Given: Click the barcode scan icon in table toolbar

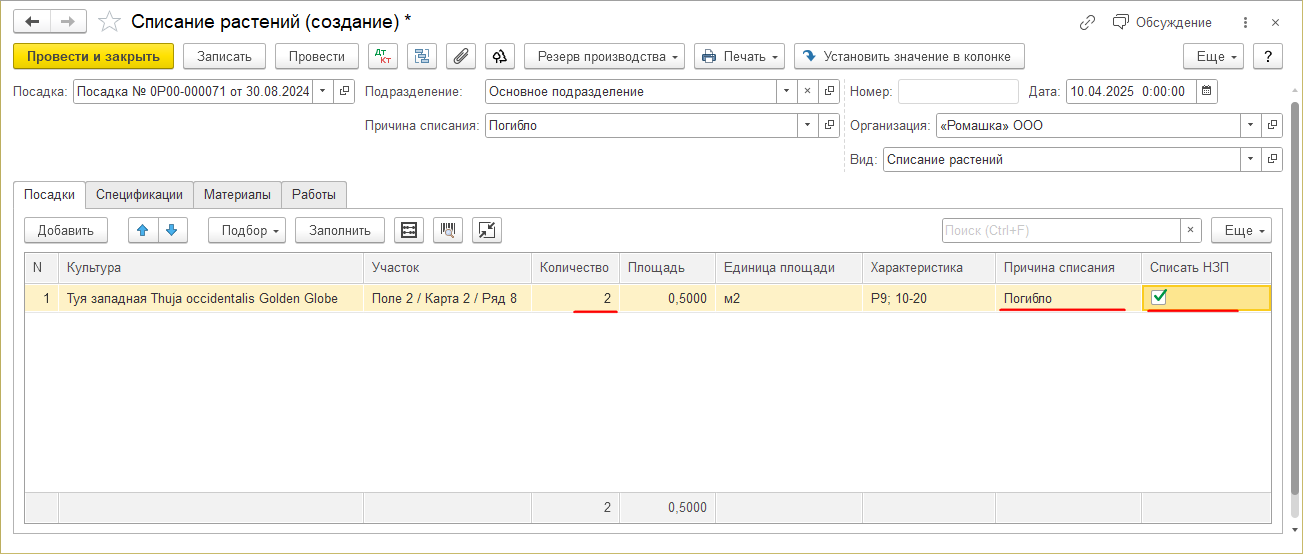Looking at the screenshot, I should click(448, 230).
